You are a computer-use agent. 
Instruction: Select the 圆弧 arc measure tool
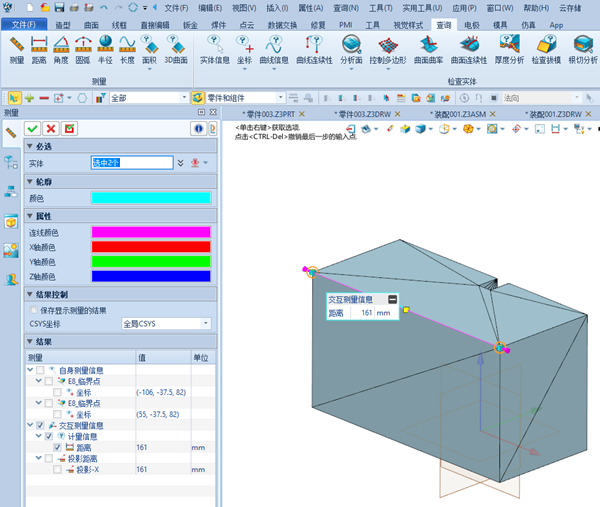[x=83, y=50]
